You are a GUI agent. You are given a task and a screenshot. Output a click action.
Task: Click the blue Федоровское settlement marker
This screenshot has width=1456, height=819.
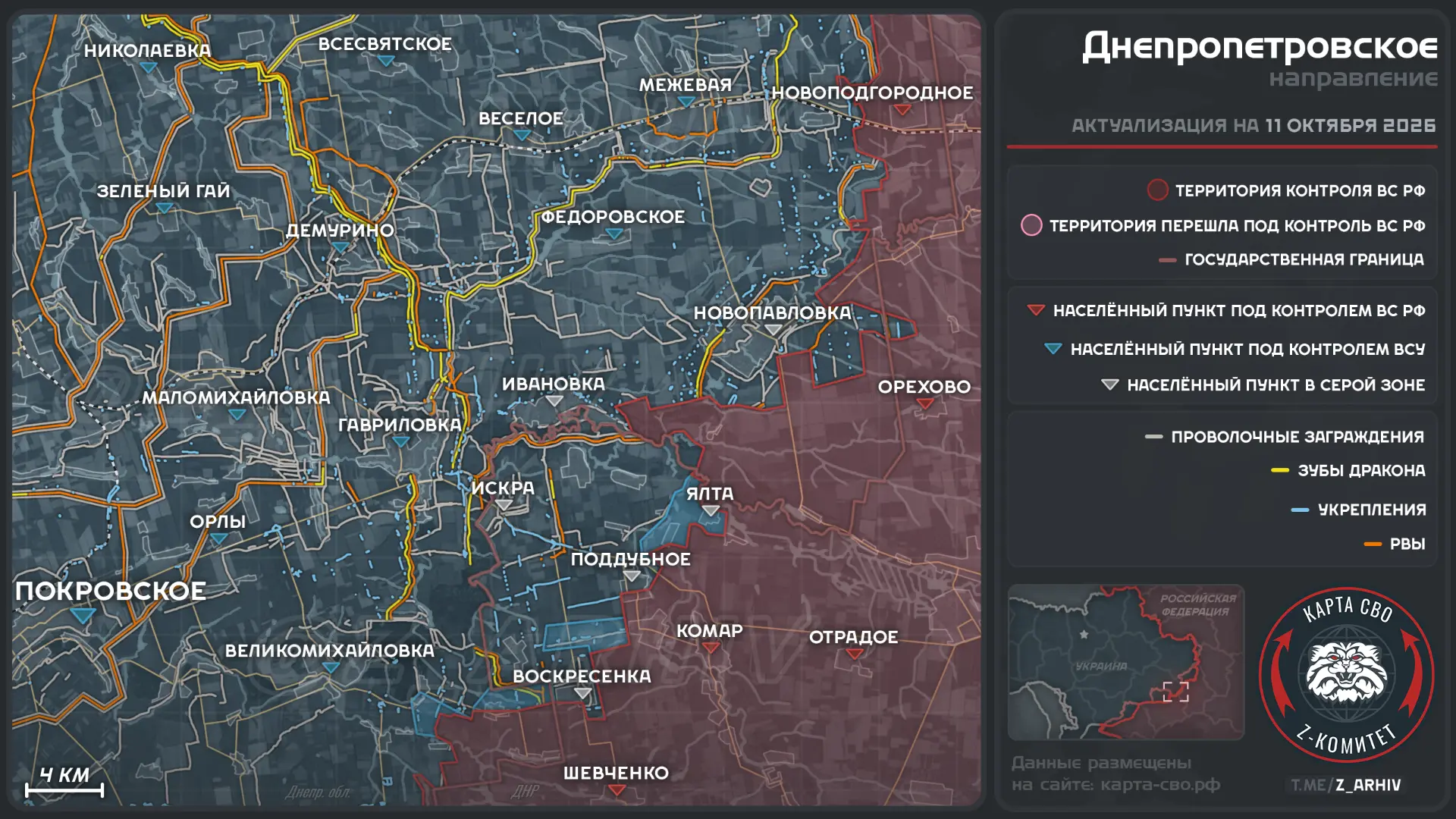pyautogui.click(x=614, y=234)
